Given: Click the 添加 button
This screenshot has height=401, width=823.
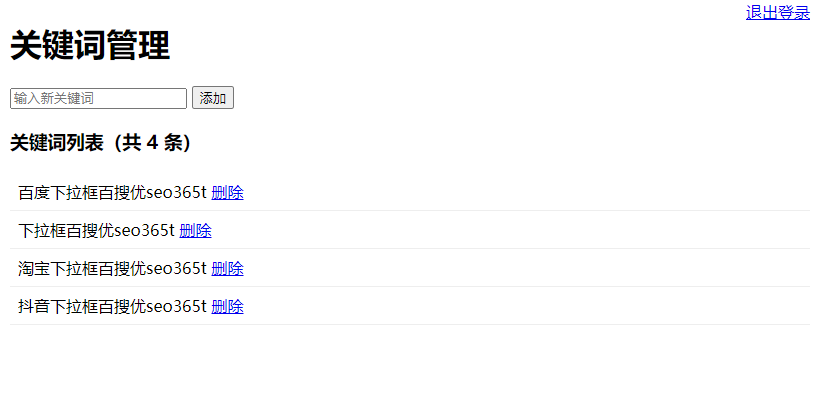Looking at the screenshot, I should click(x=213, y=98).
